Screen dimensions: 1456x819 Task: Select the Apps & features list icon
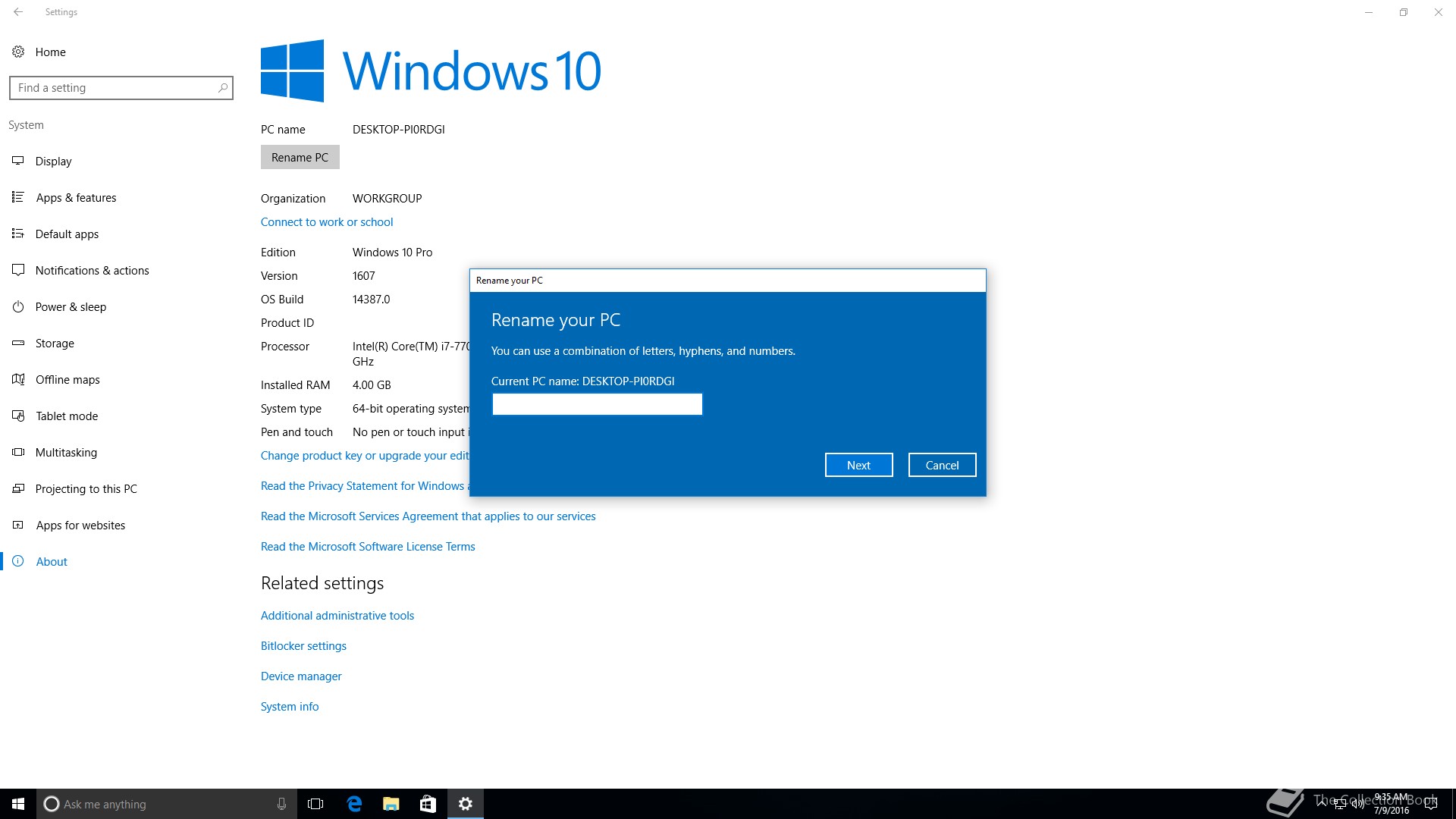coord(18,197)
